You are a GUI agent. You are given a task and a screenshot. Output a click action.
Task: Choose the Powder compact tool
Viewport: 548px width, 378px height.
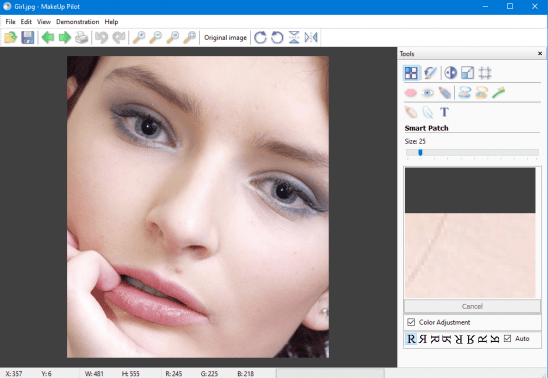464,93
